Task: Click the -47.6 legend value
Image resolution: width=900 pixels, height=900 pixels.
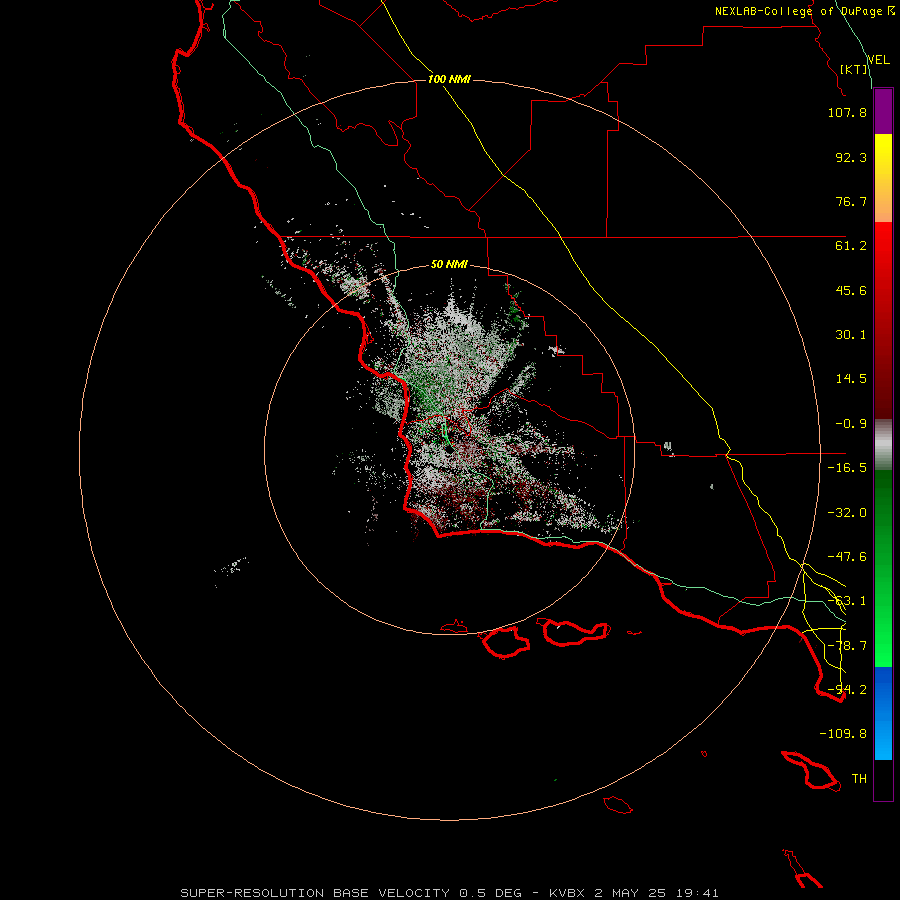Action: coord(847,557)
